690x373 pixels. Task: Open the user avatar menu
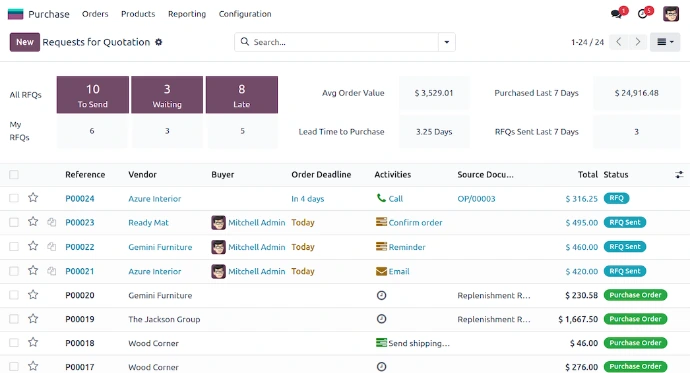(671, 14)
